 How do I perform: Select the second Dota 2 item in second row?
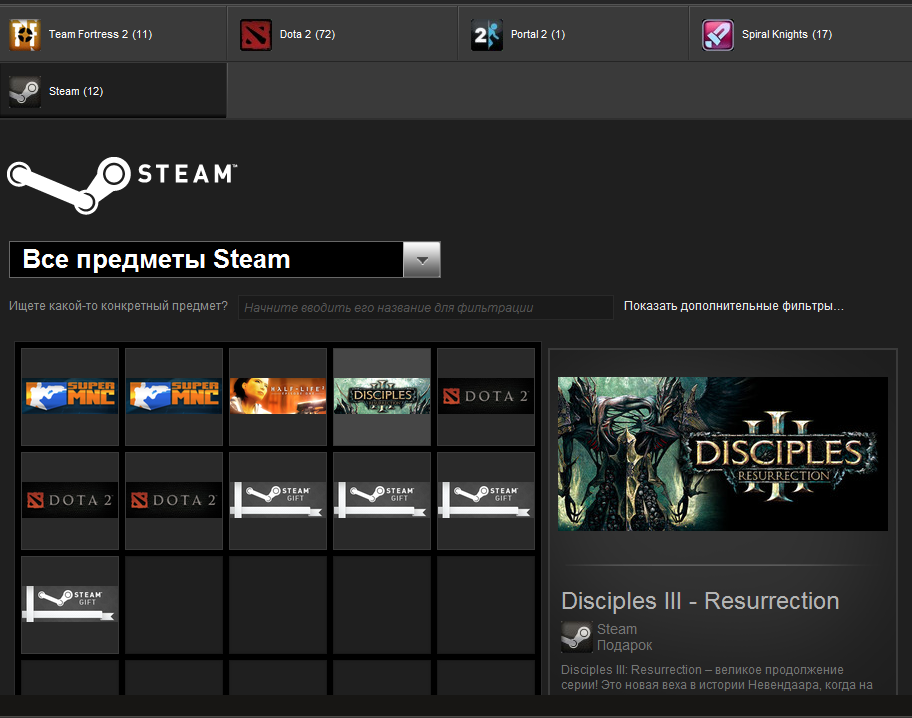174,501
